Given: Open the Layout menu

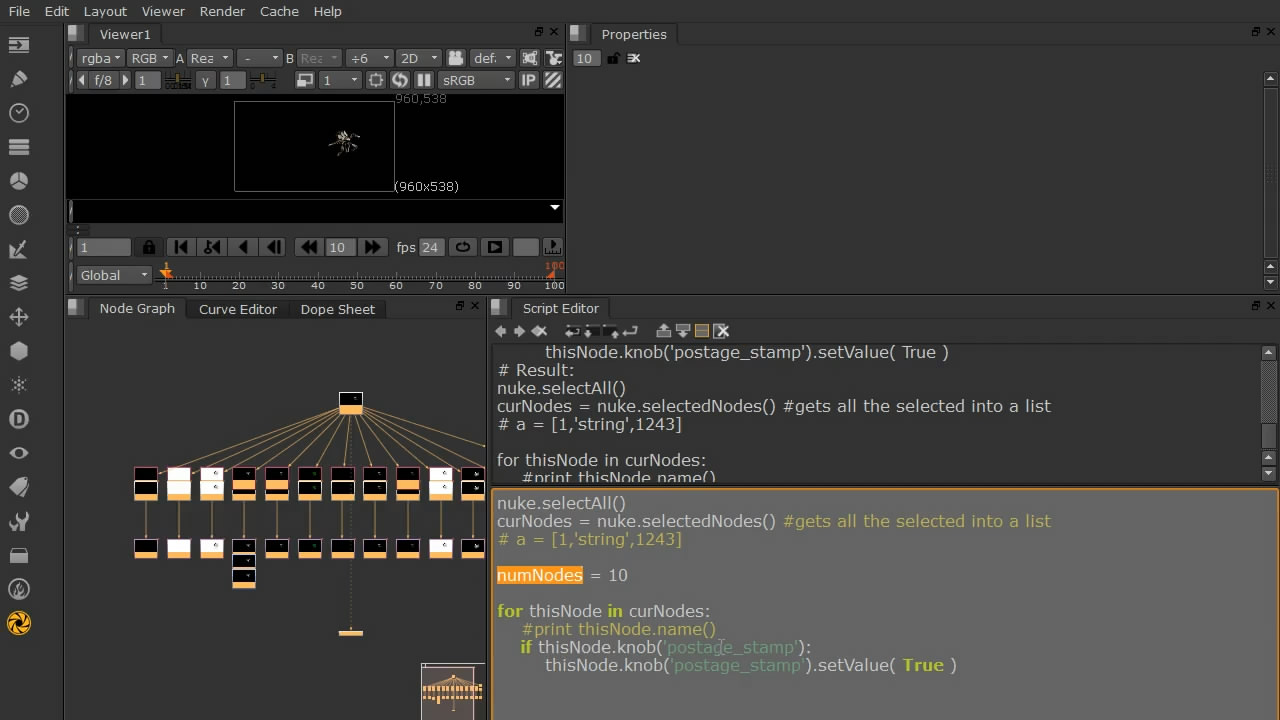Looking at the screenshot, I should click(105, 11).
